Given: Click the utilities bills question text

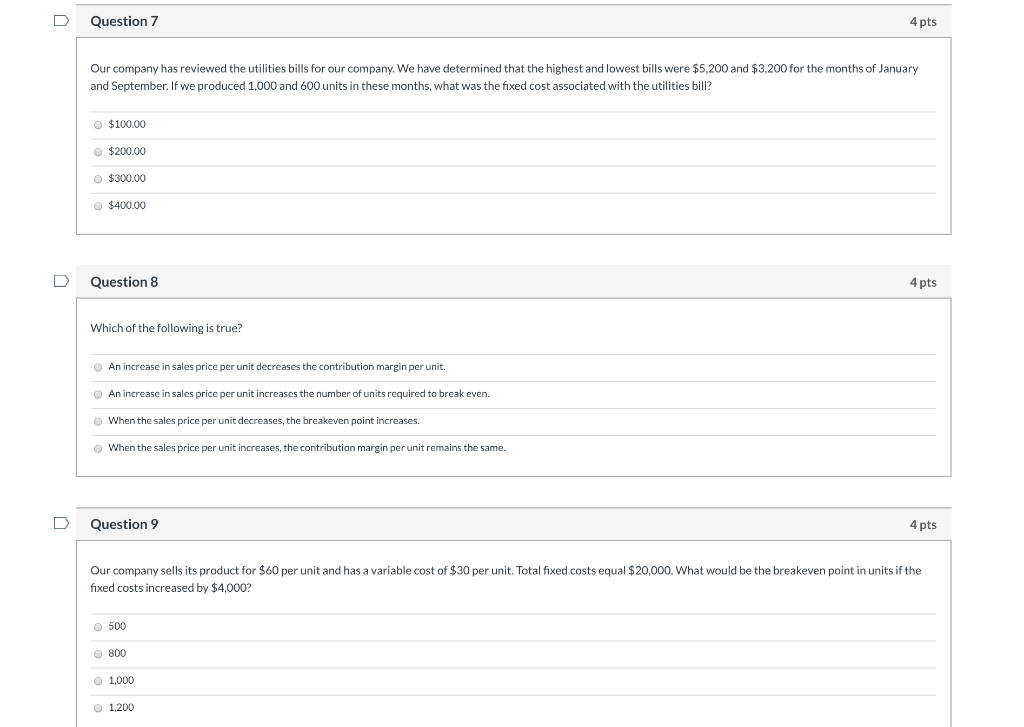Looking at the screenshot, I should [x=504, y=77].
